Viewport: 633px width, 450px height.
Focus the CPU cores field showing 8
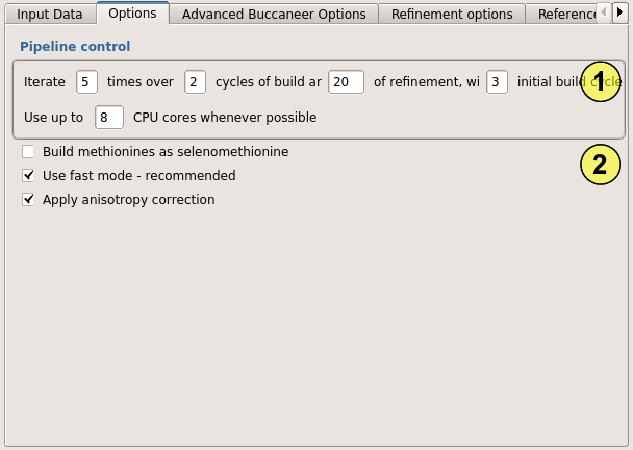pyautogui.click(x=109, y=118)
